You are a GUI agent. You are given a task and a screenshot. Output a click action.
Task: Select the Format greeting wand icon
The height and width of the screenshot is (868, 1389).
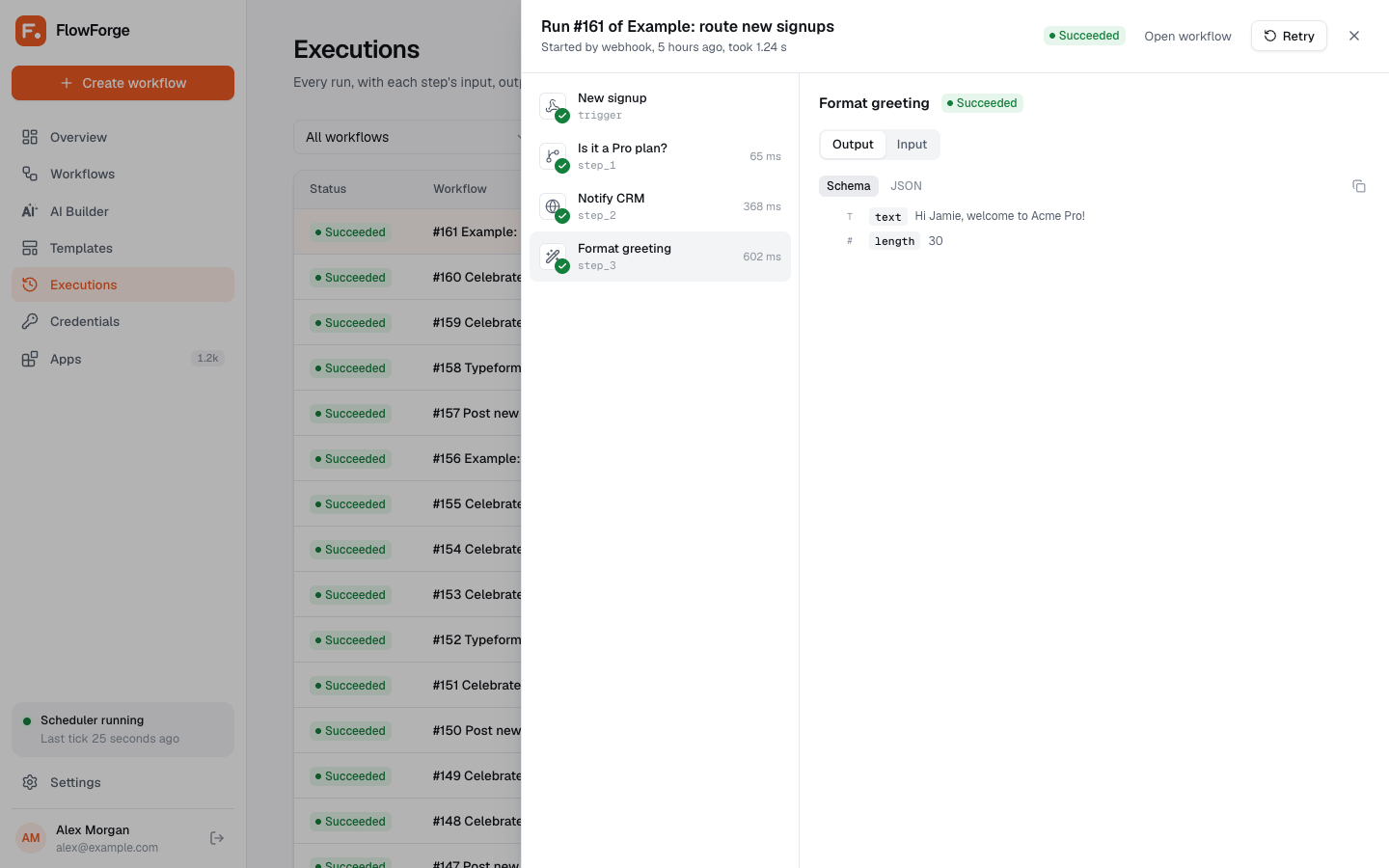553,257
